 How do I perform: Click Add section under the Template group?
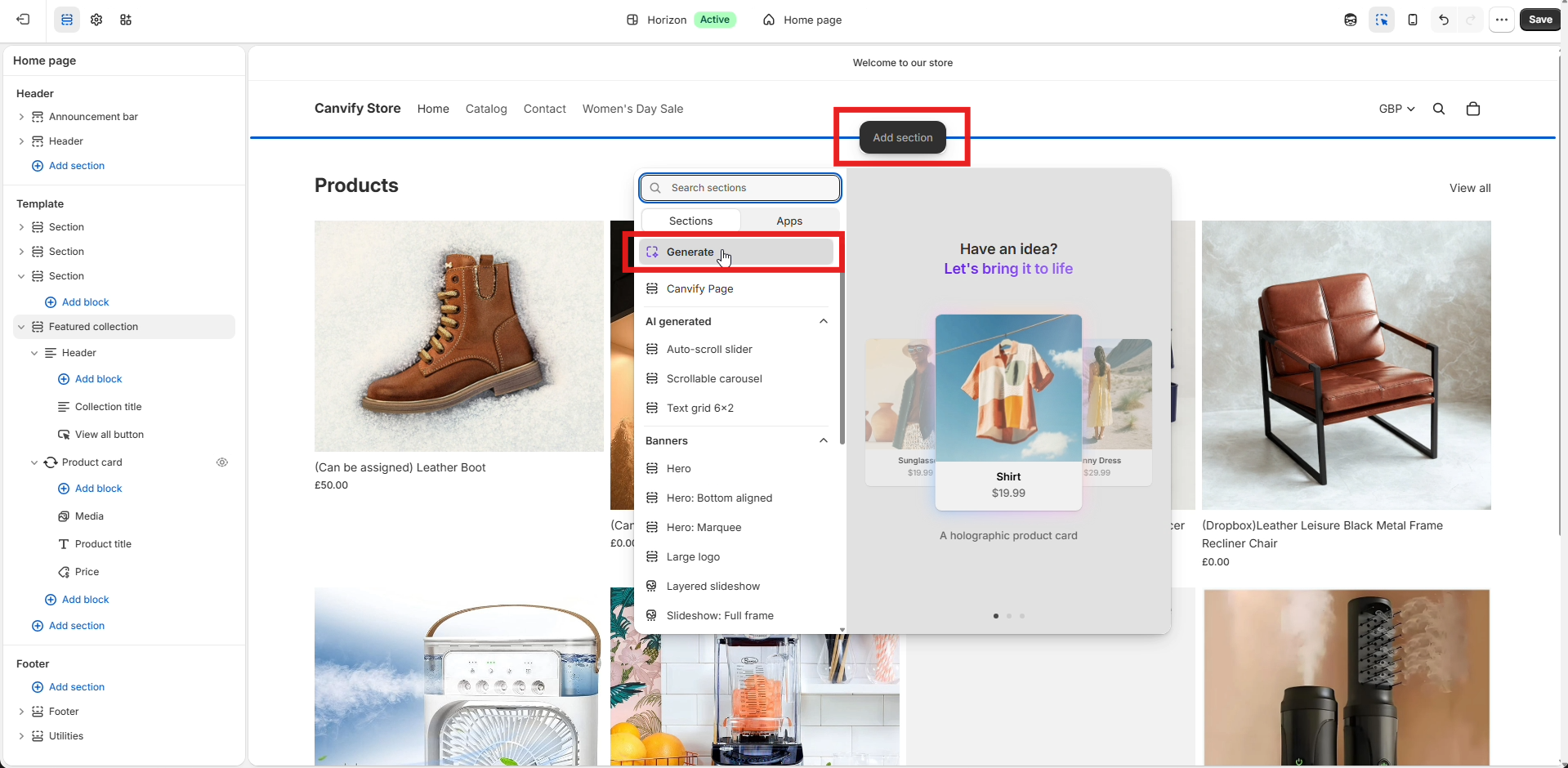[x=69, y=626]
